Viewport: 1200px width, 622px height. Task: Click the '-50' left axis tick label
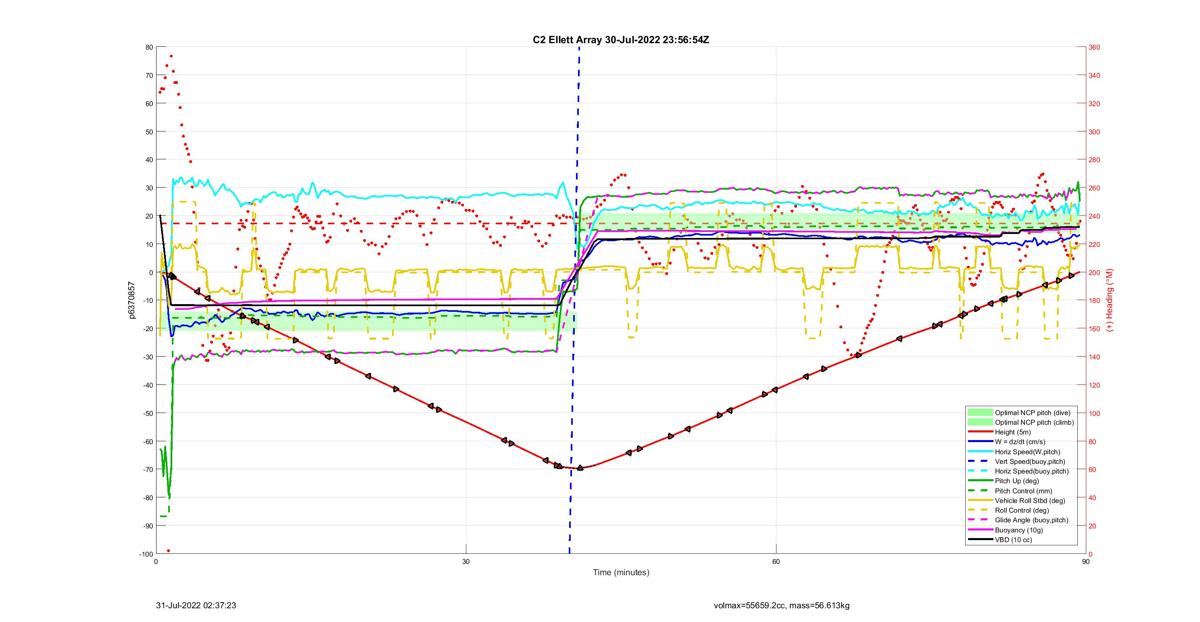(146, 413)
